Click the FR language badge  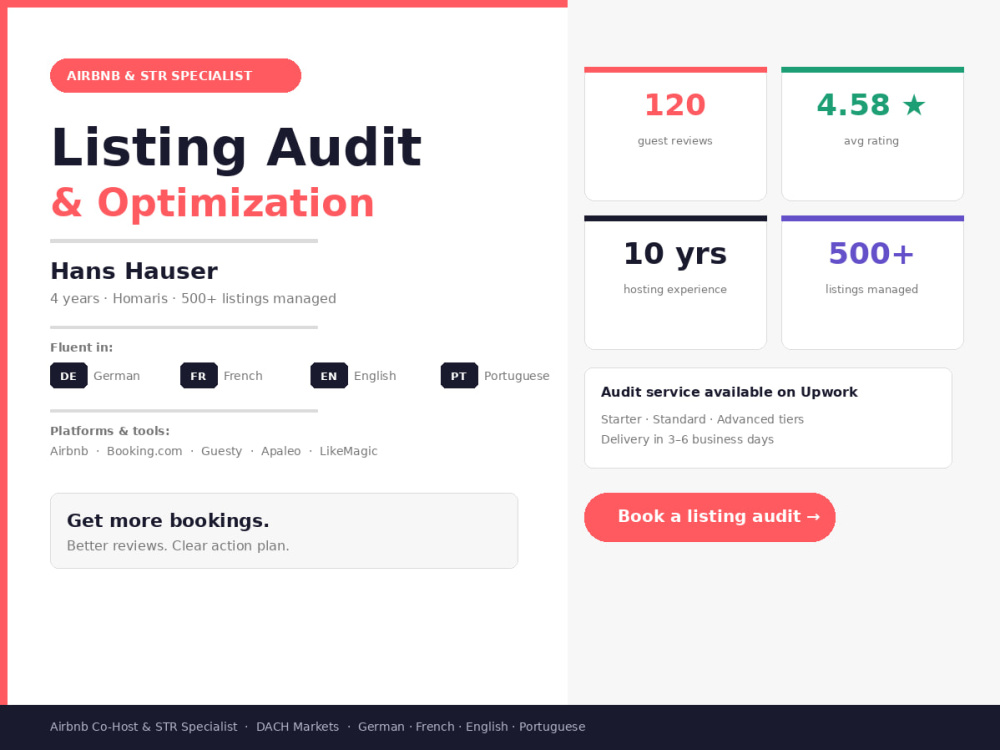click(198, 376)
